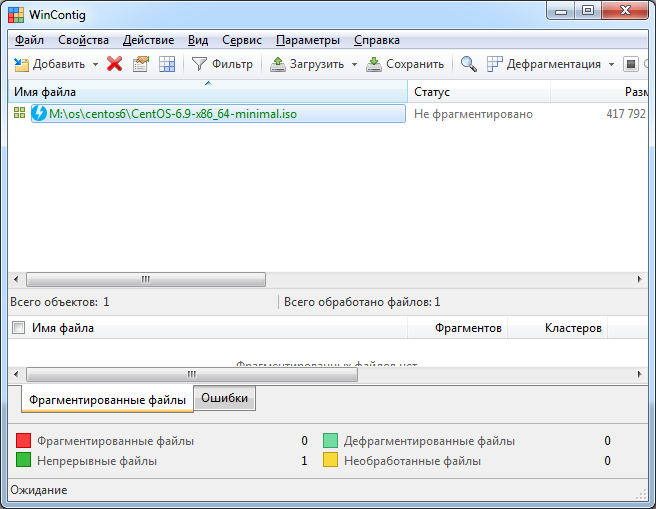Click the Сохранить save icon

pos(374,64)
